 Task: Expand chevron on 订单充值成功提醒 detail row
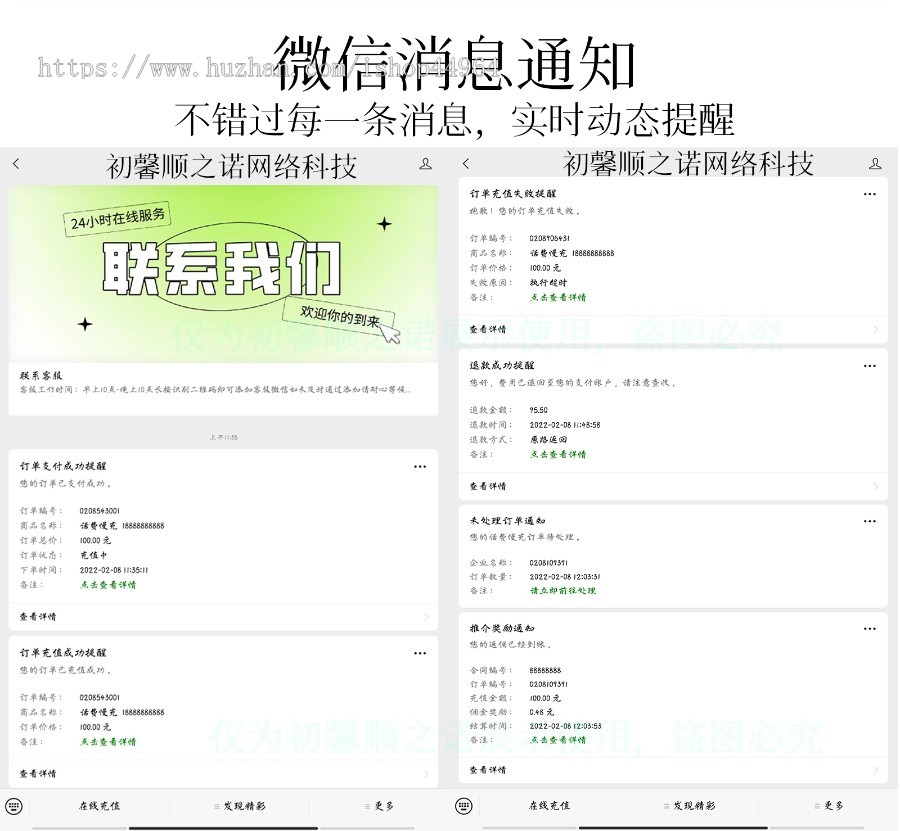(x=426, y=774)
